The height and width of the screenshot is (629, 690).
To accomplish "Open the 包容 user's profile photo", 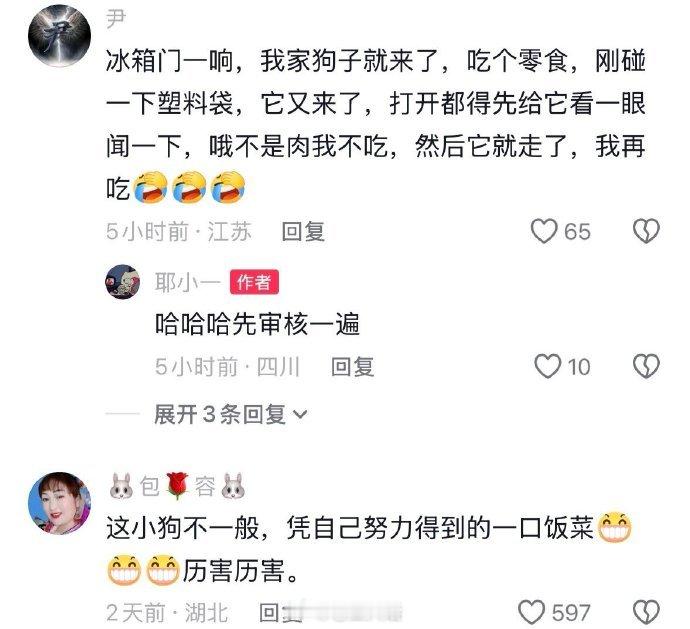I will point(59,503).
